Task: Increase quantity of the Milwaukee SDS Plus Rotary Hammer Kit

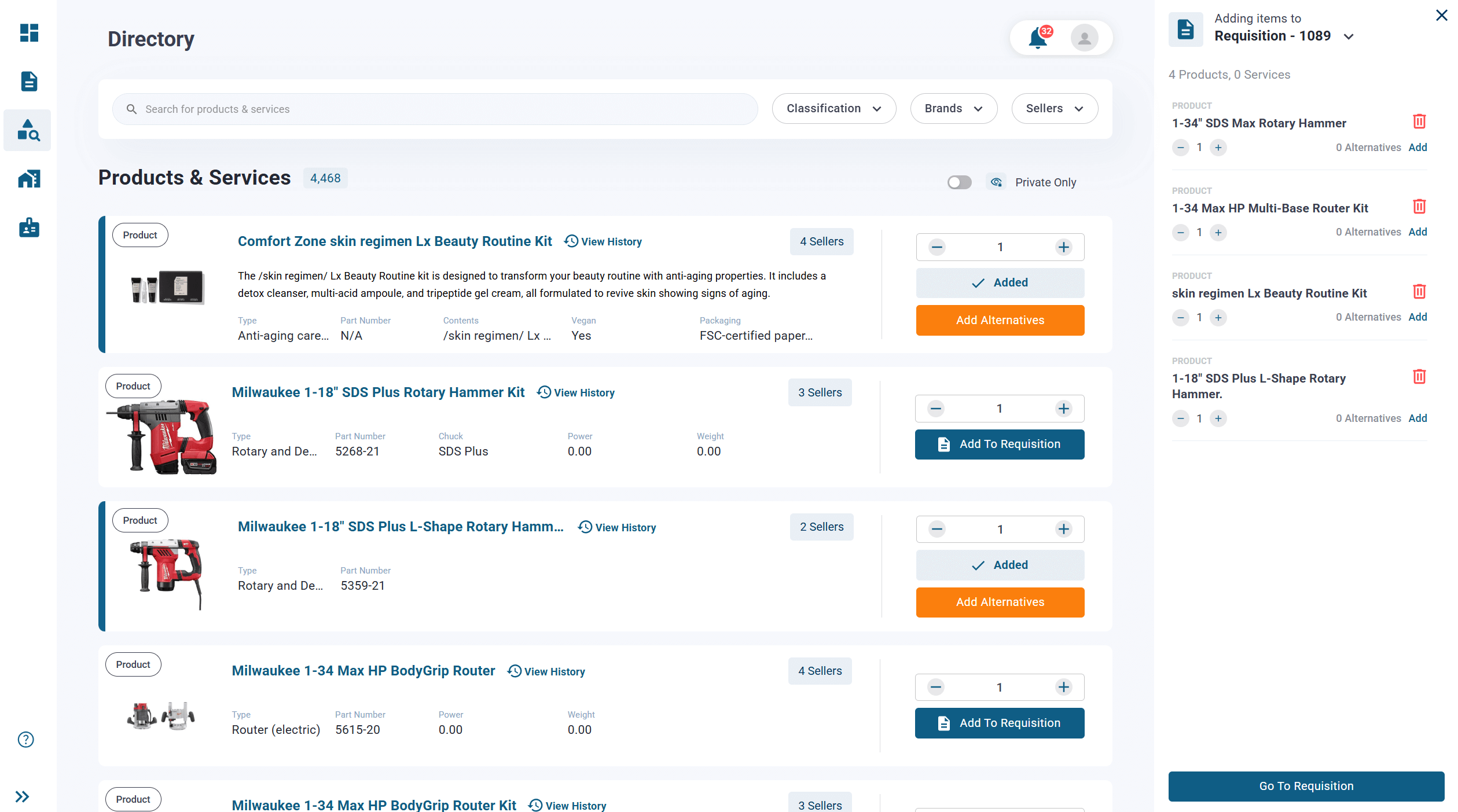Action: (1063, 408)
